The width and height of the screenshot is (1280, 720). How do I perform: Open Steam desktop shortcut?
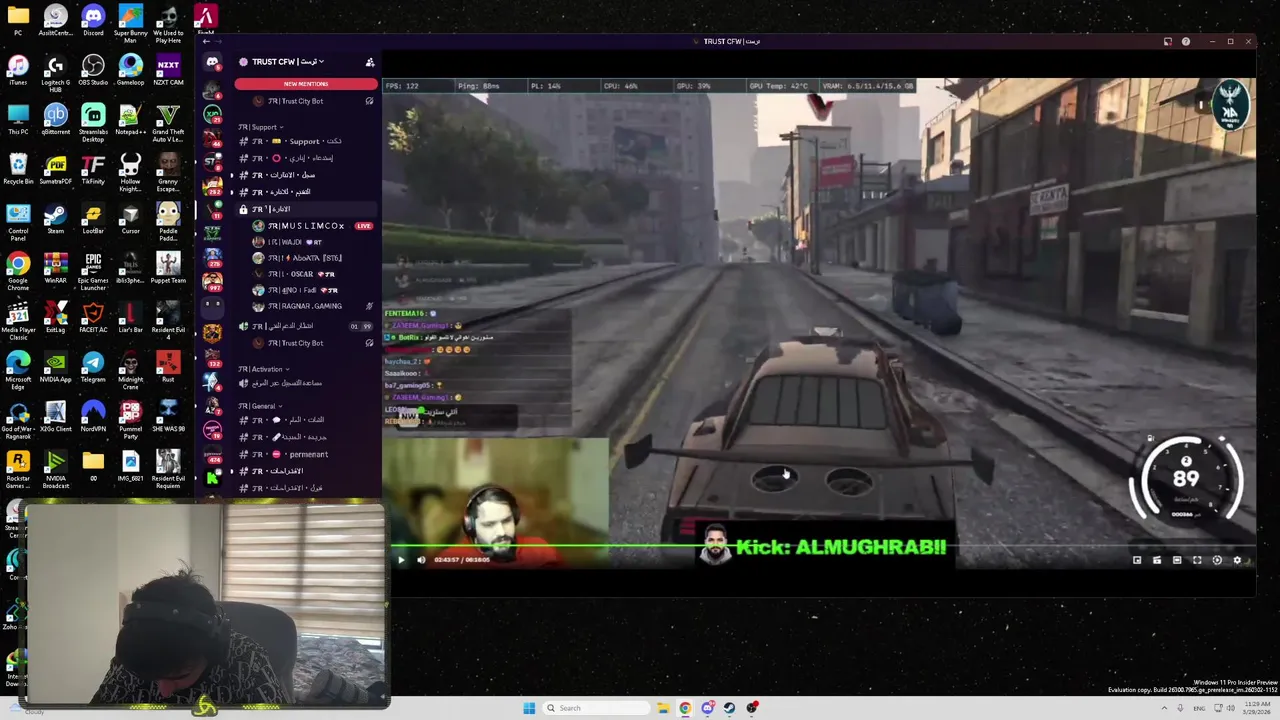[x=55, y=218]
